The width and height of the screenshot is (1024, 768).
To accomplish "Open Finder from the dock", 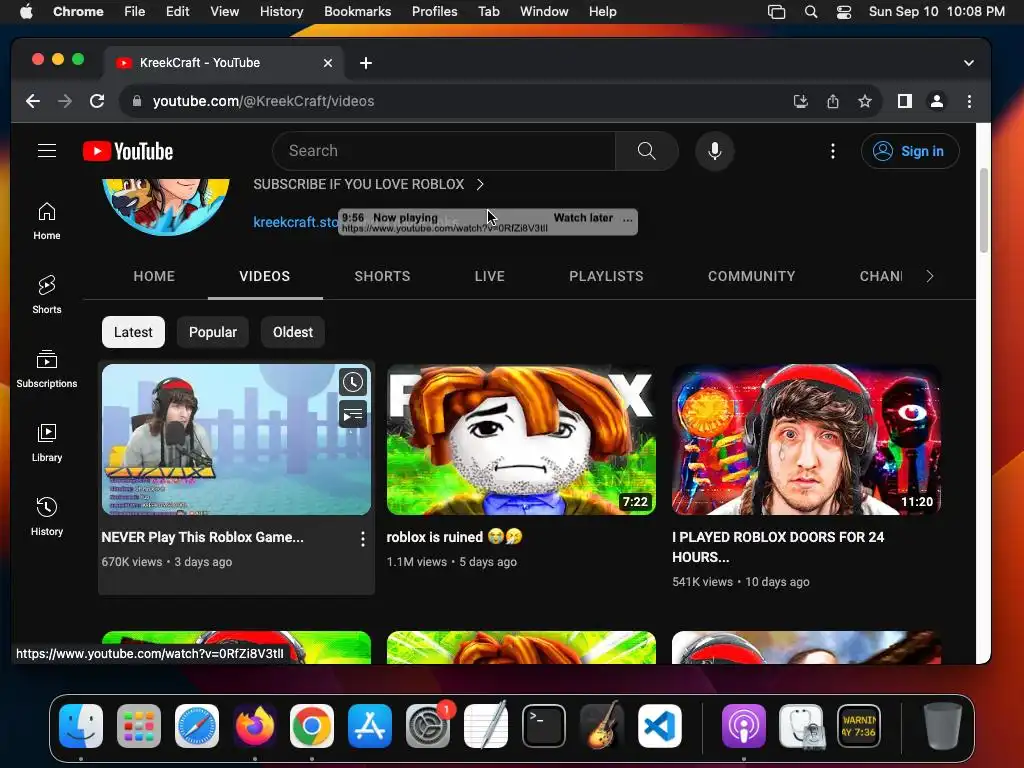I will (81, 726).
